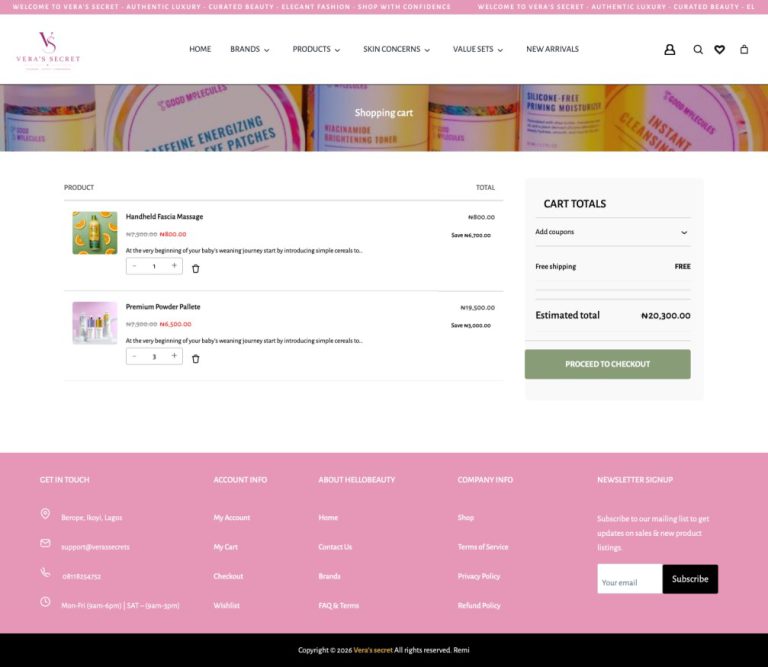Open Refund Policy footer link

pos(479,606)
